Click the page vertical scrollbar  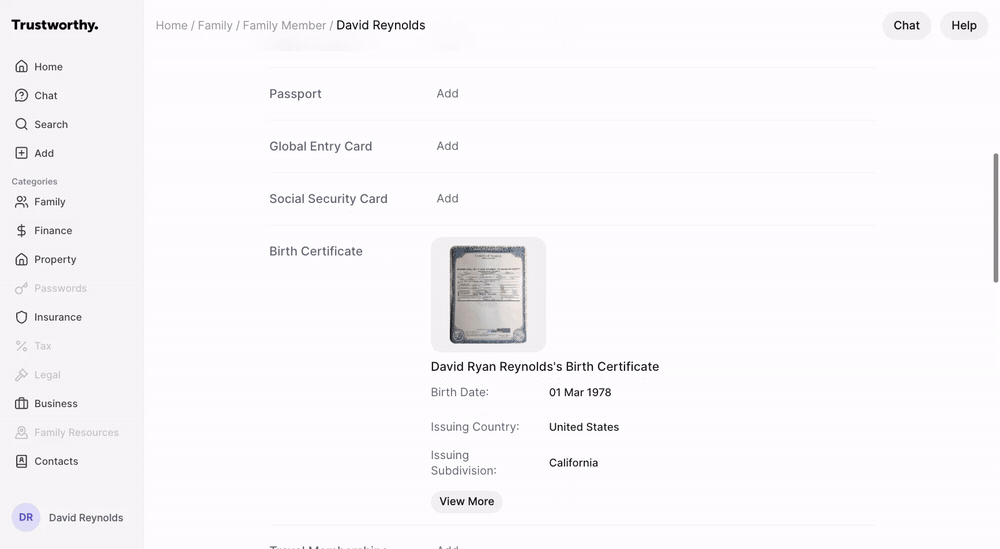click(995, 217)
